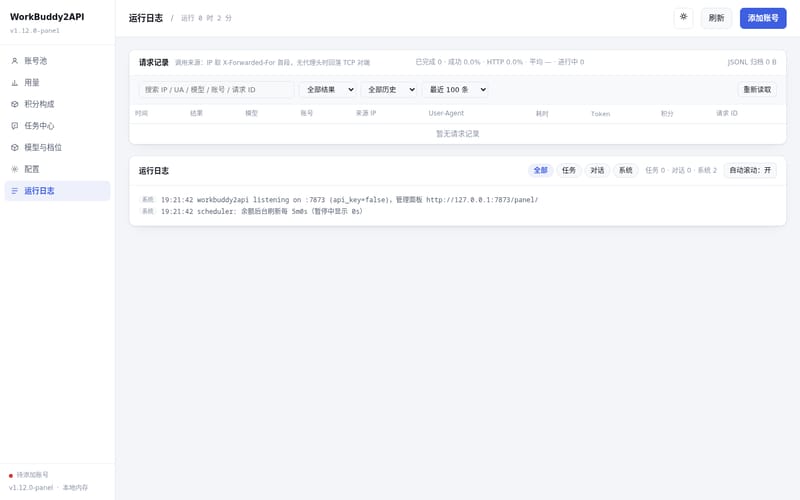Click the 已完成 0 · 成功 0.0% statistics text
The height and width of the screenshot is (500, 800).
499,62
